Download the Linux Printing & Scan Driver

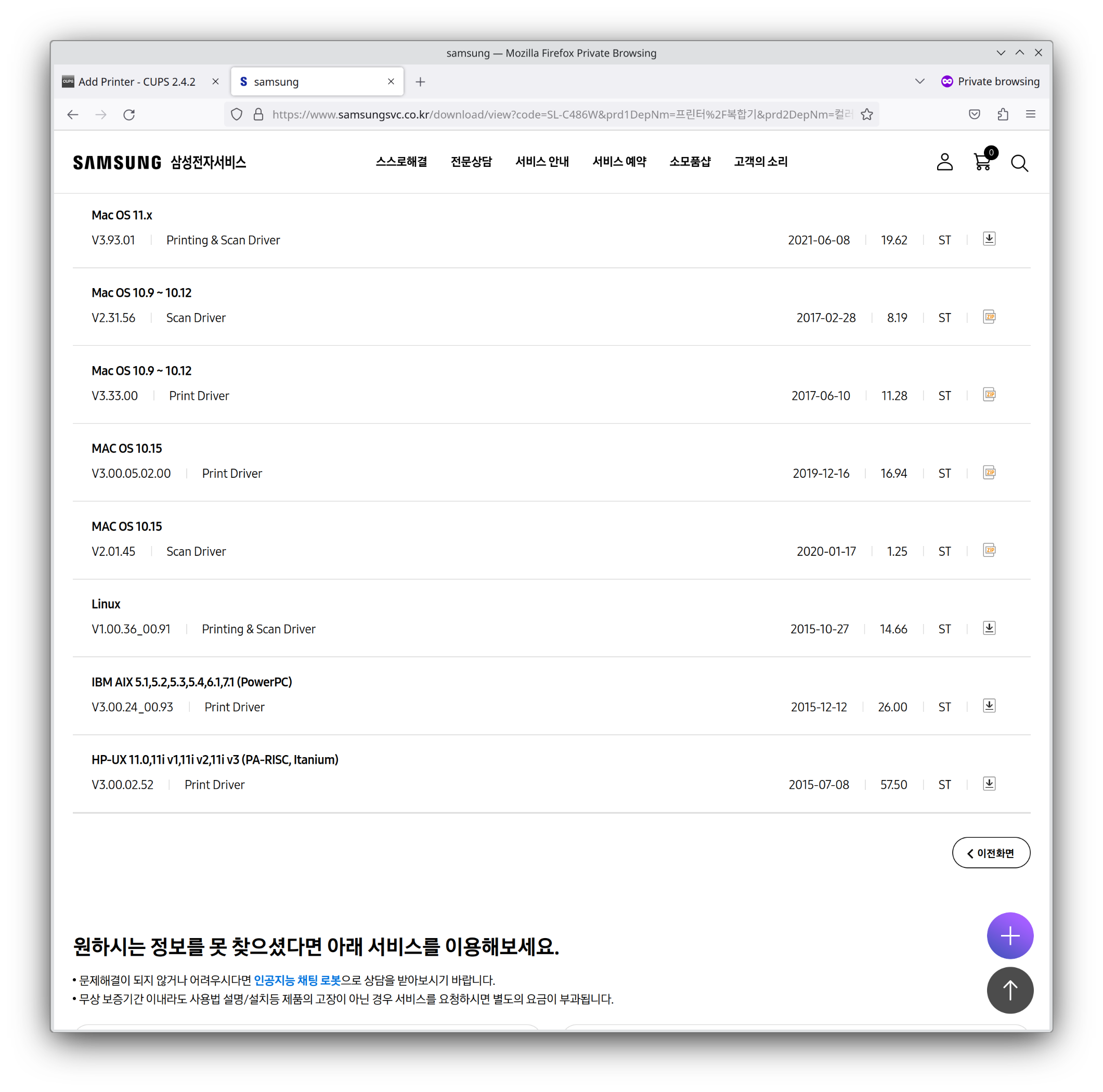tap(989, 628)
